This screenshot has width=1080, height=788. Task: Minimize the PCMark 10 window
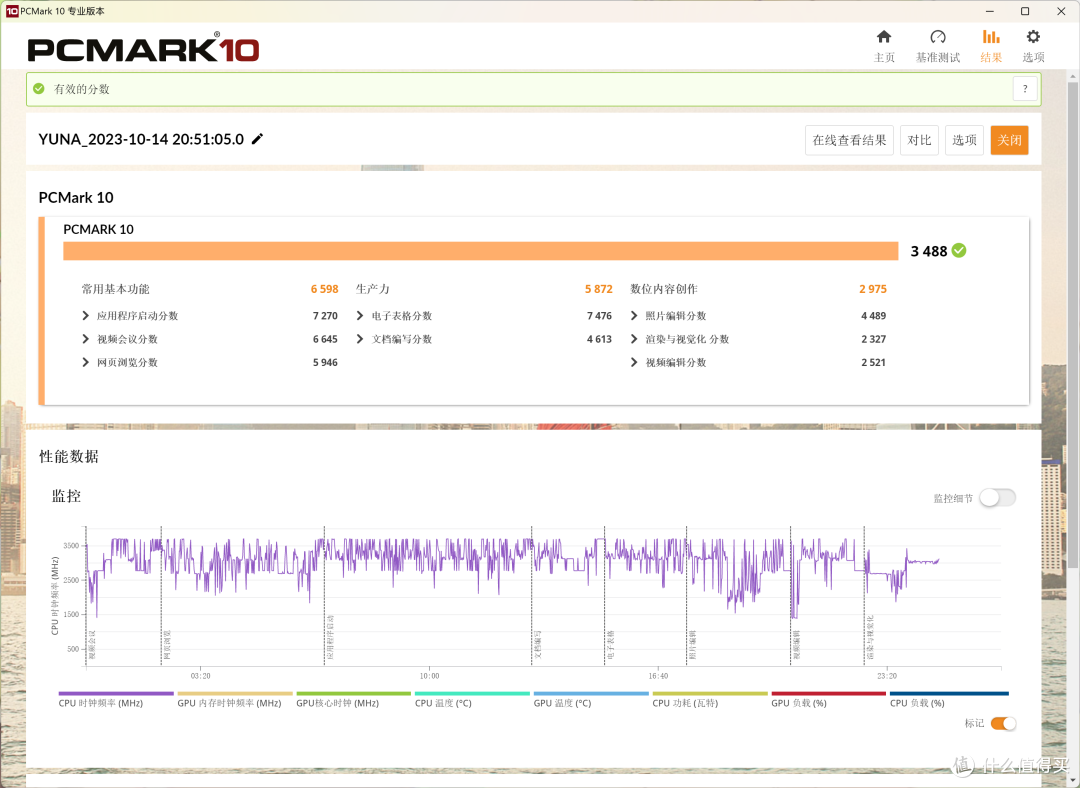coord(990,11)
